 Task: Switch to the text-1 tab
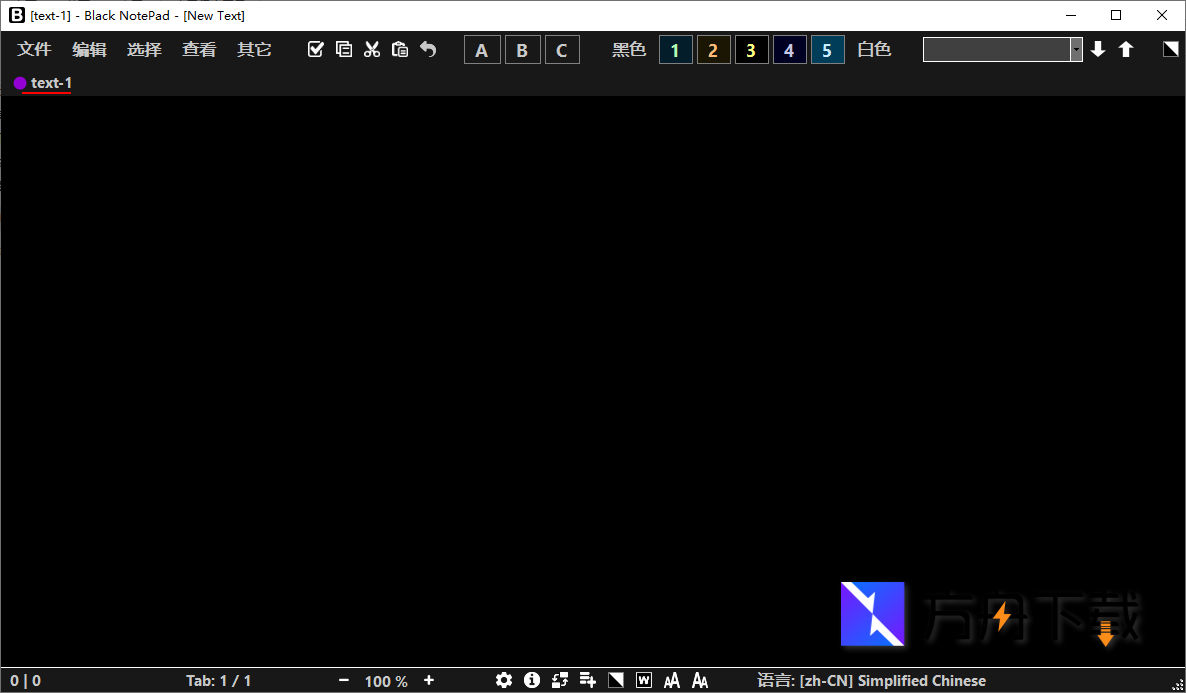(48, 83)
